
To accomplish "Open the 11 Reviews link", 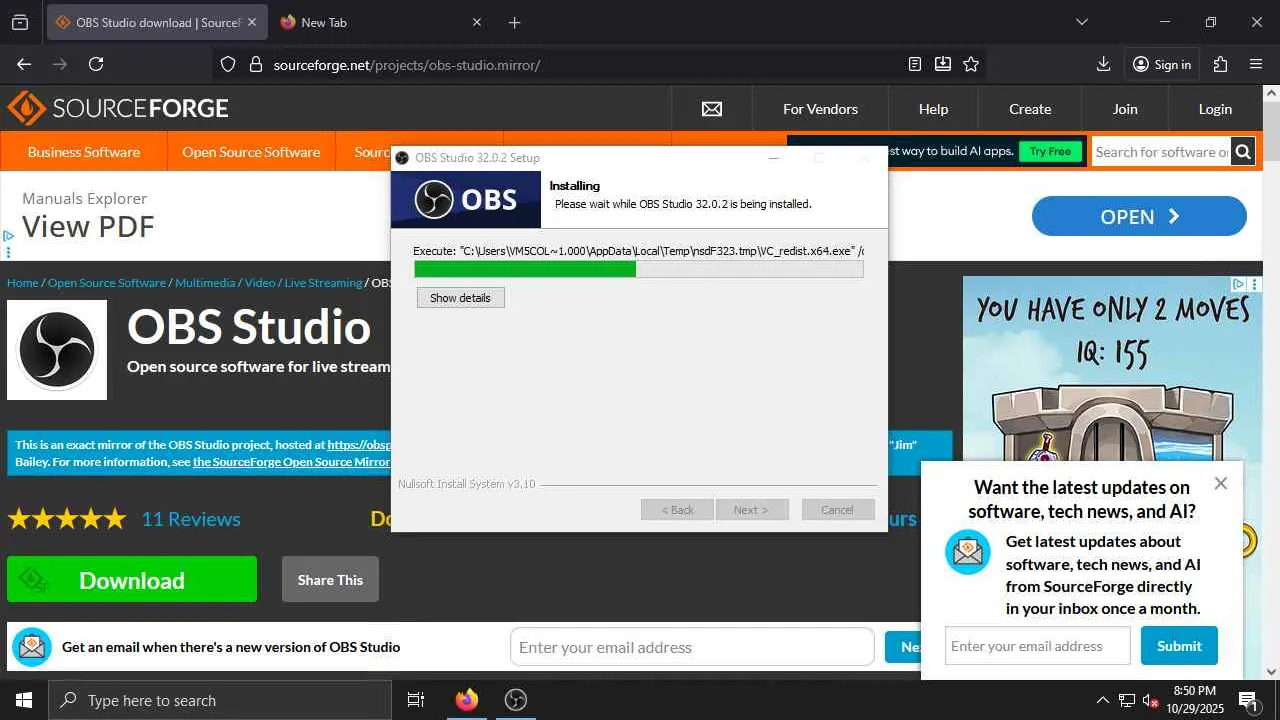I will click(x=191, y=519).
